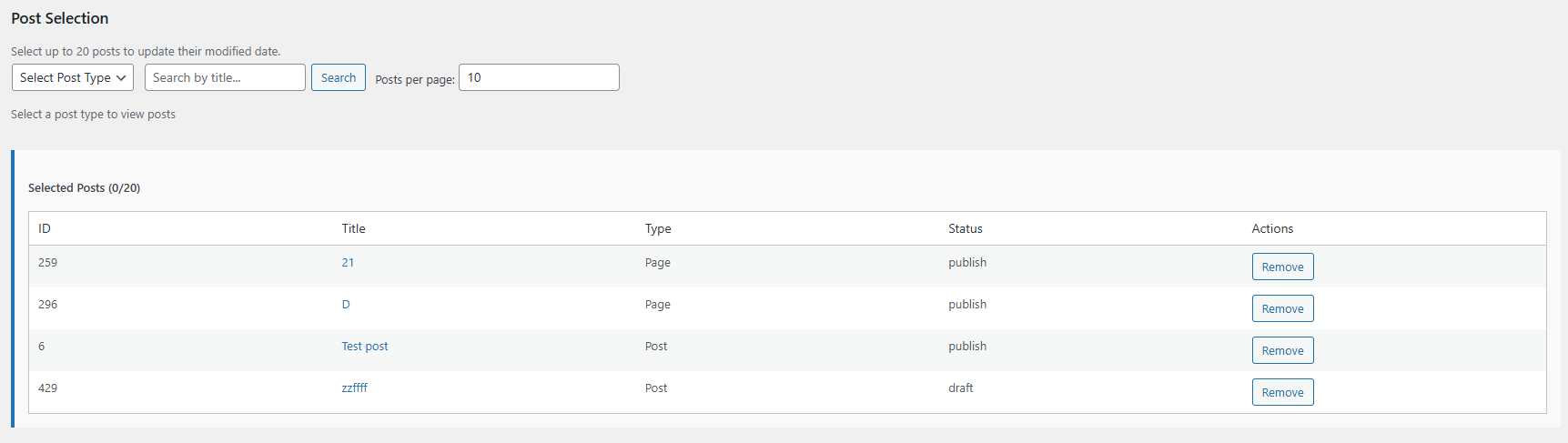Click ID cell 296
The height and width of the screenshot is (443, 1568).
[x=47, y=304]
